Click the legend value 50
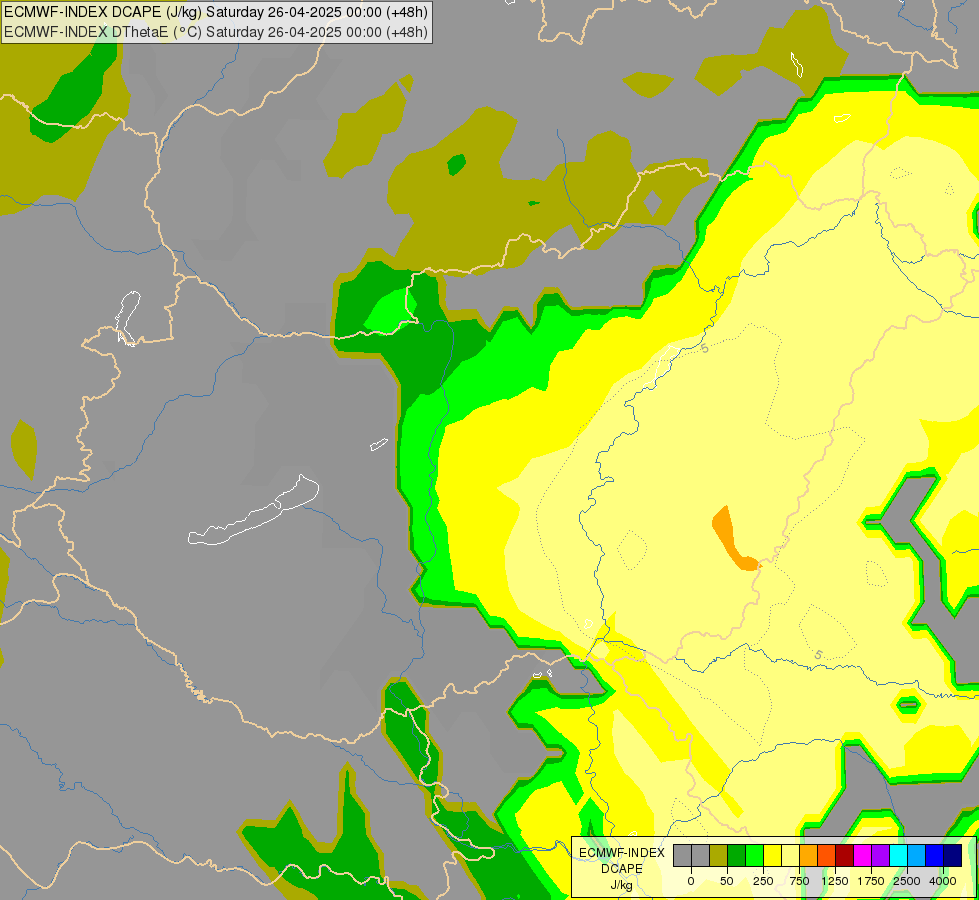979x900 pixels. (727, 881)
